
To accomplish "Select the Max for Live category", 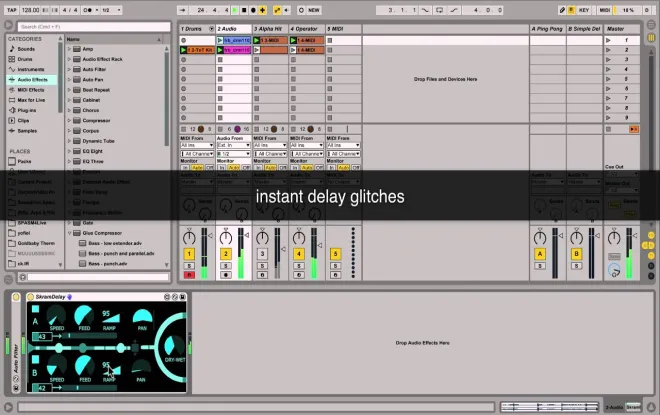I will (x=31, y=100).
